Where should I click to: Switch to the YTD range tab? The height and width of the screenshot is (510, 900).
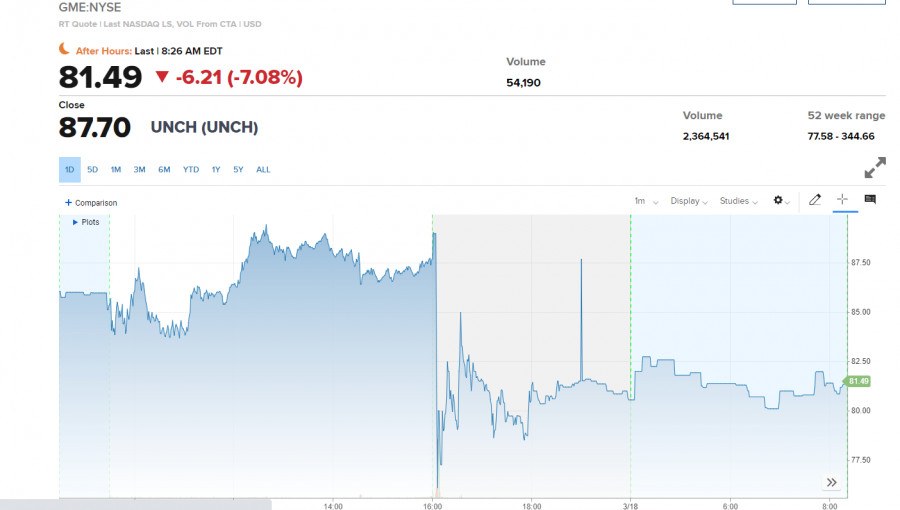click(x=191, y=170)
